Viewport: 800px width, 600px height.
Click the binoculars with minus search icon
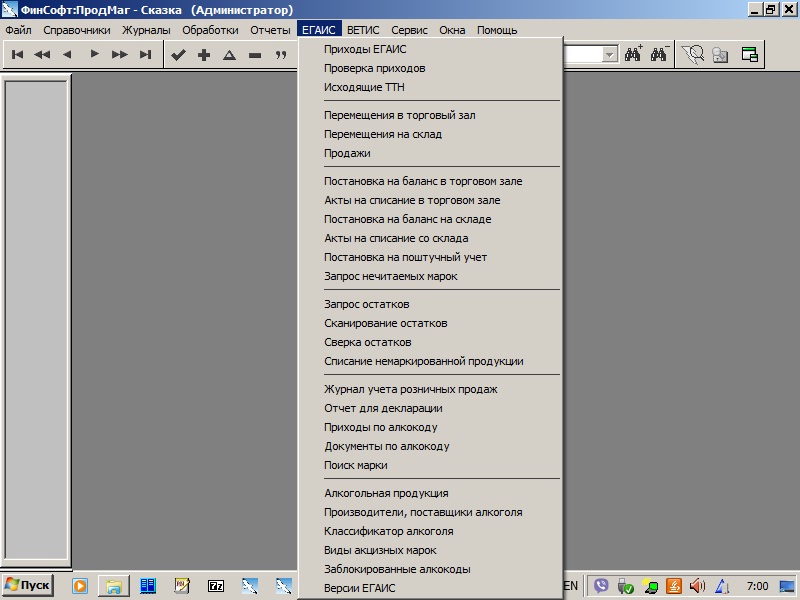pos(659,54)
